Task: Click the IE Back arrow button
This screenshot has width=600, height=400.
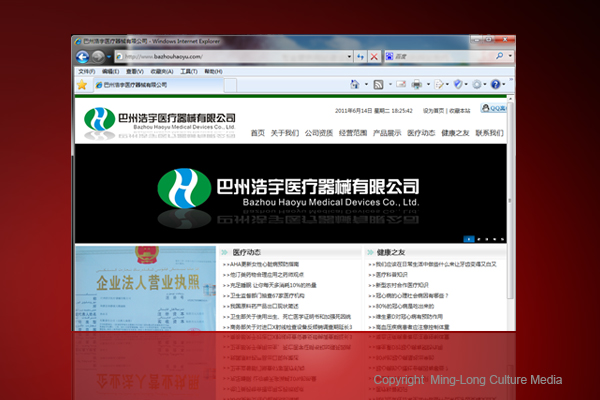Action: tap(82, 57)
